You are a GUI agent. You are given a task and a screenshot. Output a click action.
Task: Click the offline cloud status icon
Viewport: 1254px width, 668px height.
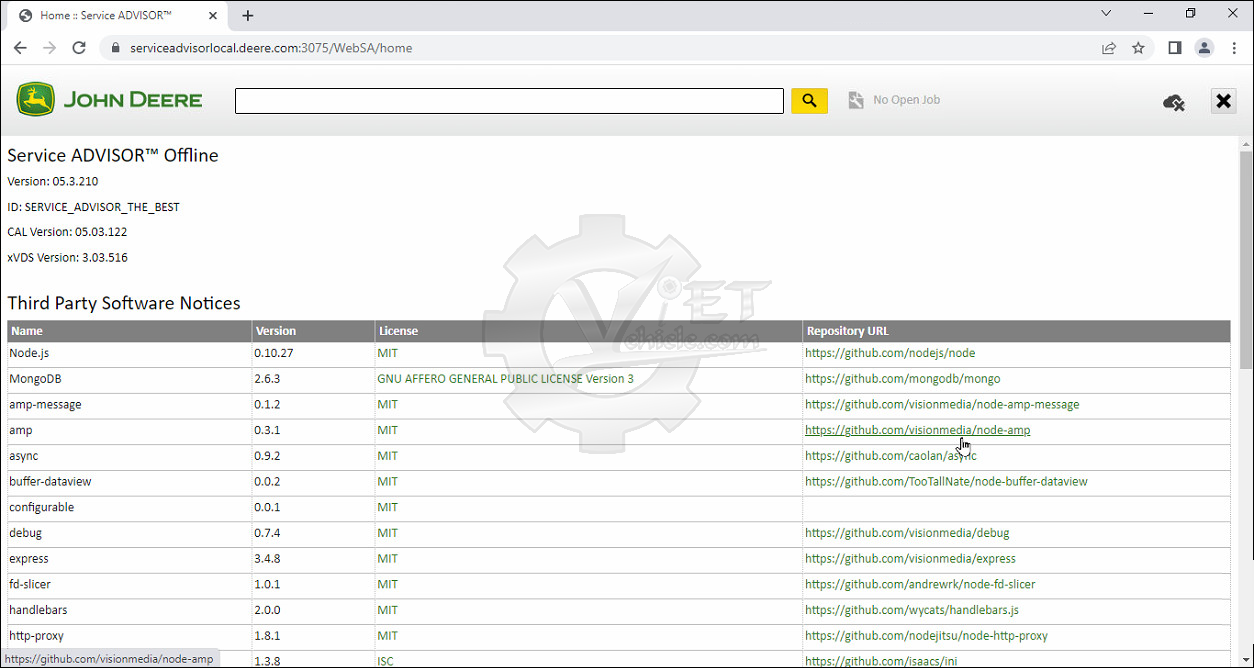(1174, 102)
